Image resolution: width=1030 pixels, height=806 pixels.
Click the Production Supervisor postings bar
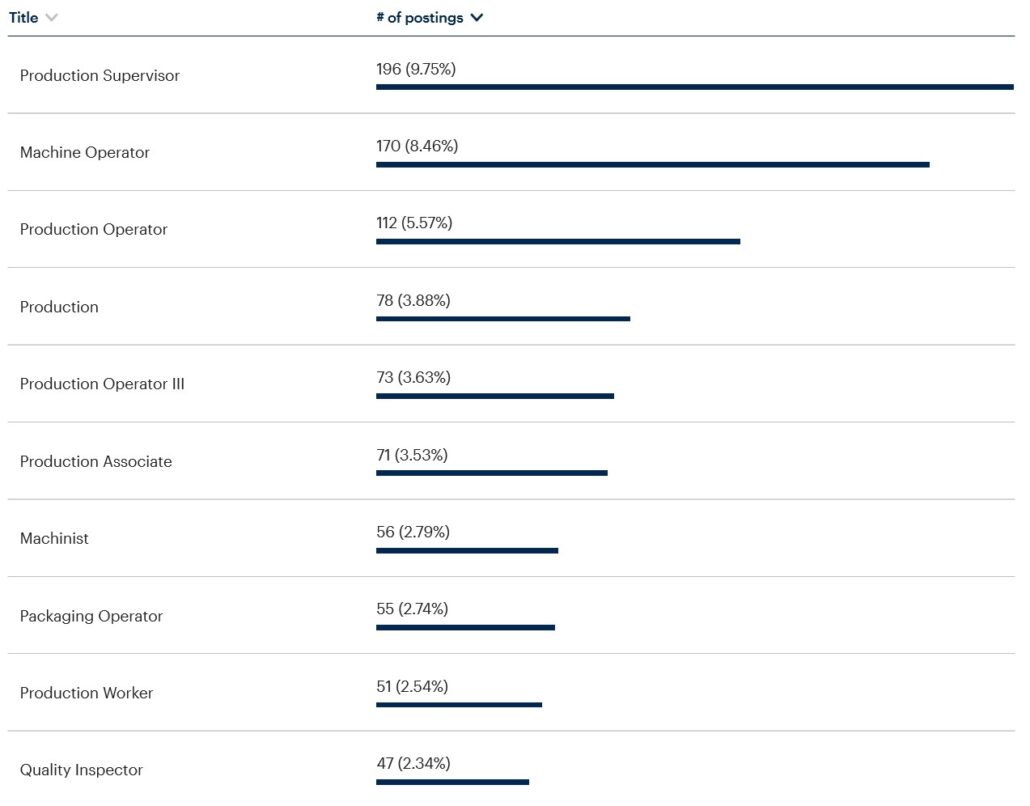click(x=694, y=87)
